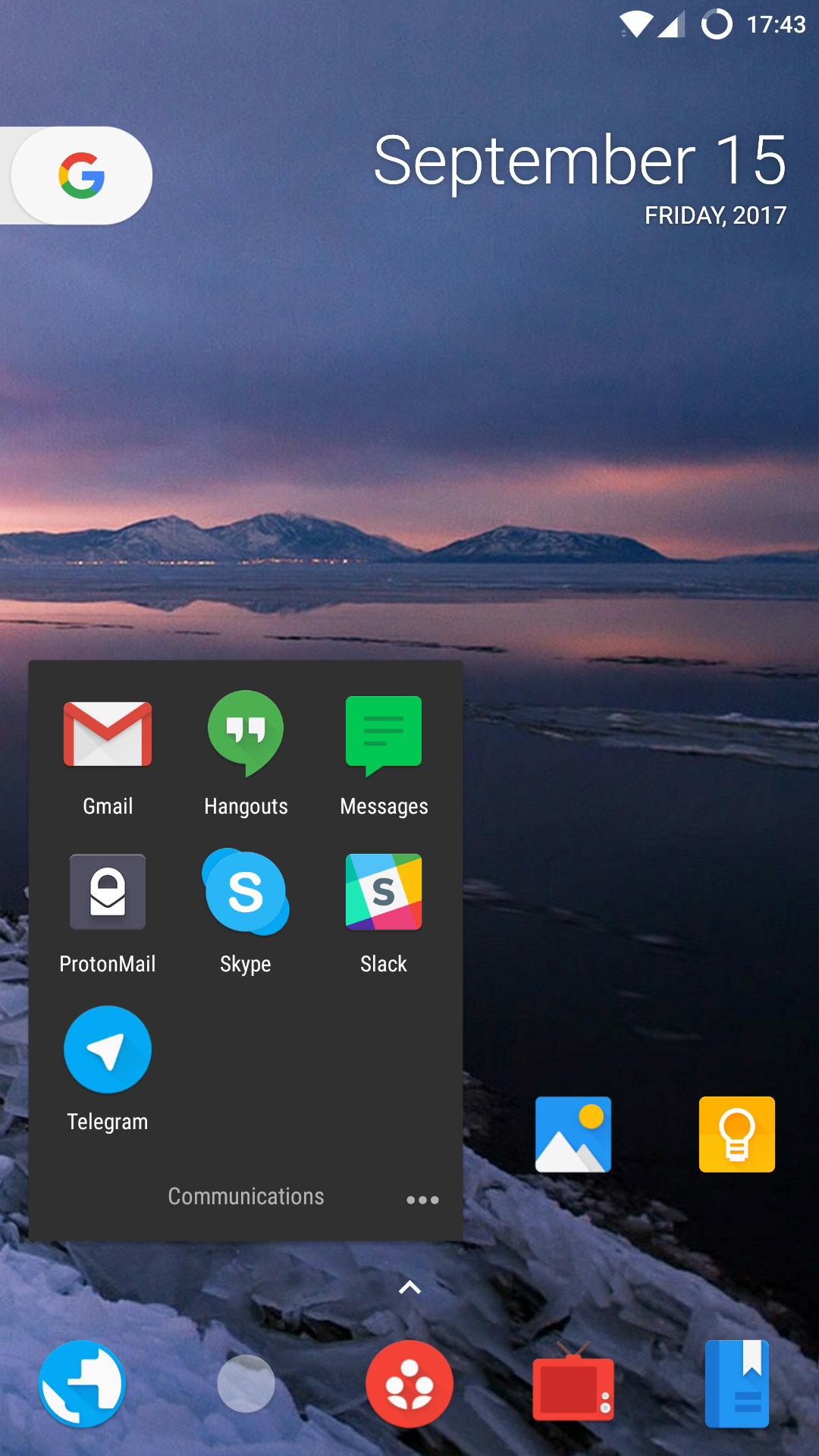Open folder options three-dot menu
This screenshot has height=1456, width=819.
pyautogui.click(x=422, y=1200)
